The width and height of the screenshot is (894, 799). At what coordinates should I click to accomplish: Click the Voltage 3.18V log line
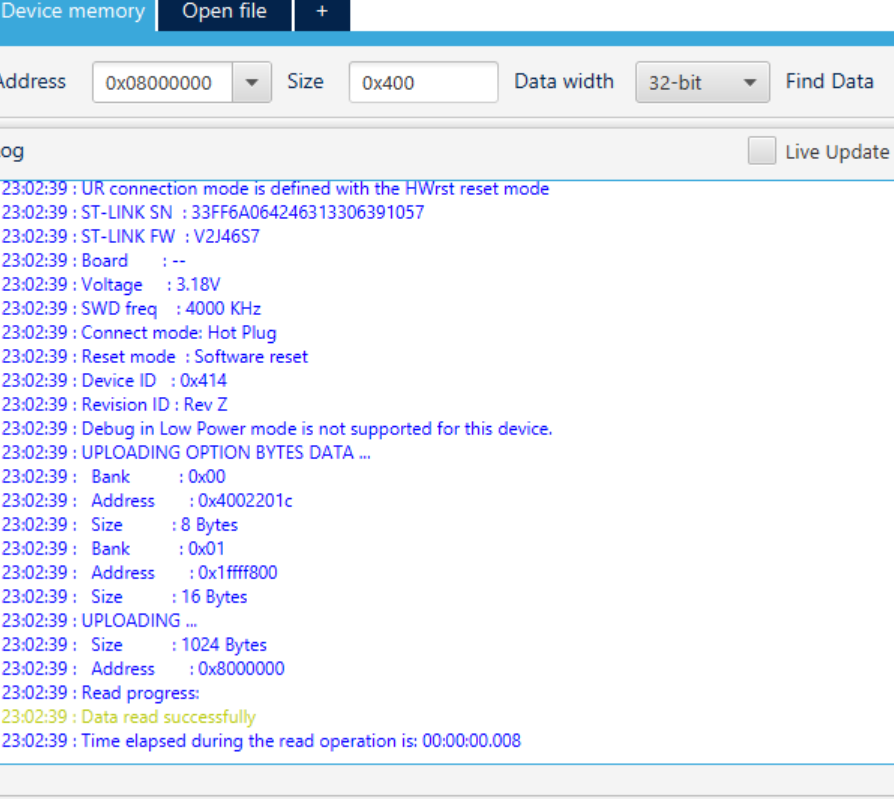point(110,284)
